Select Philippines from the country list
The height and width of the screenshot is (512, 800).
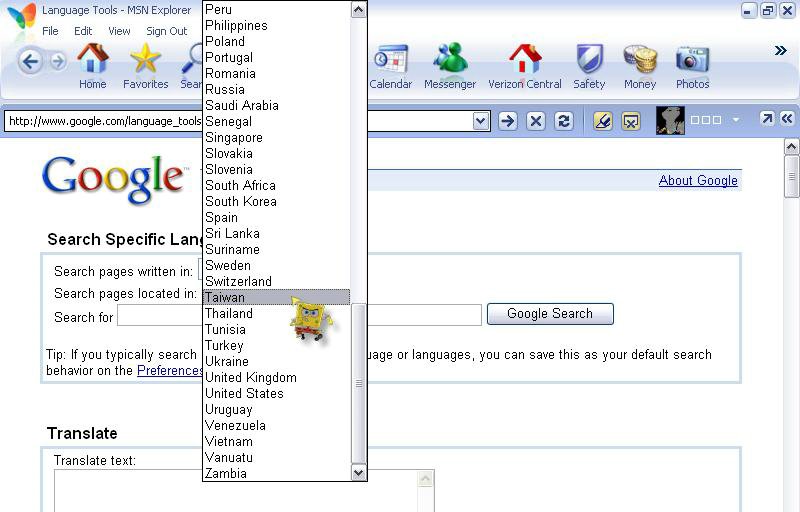tap(276, 25)
